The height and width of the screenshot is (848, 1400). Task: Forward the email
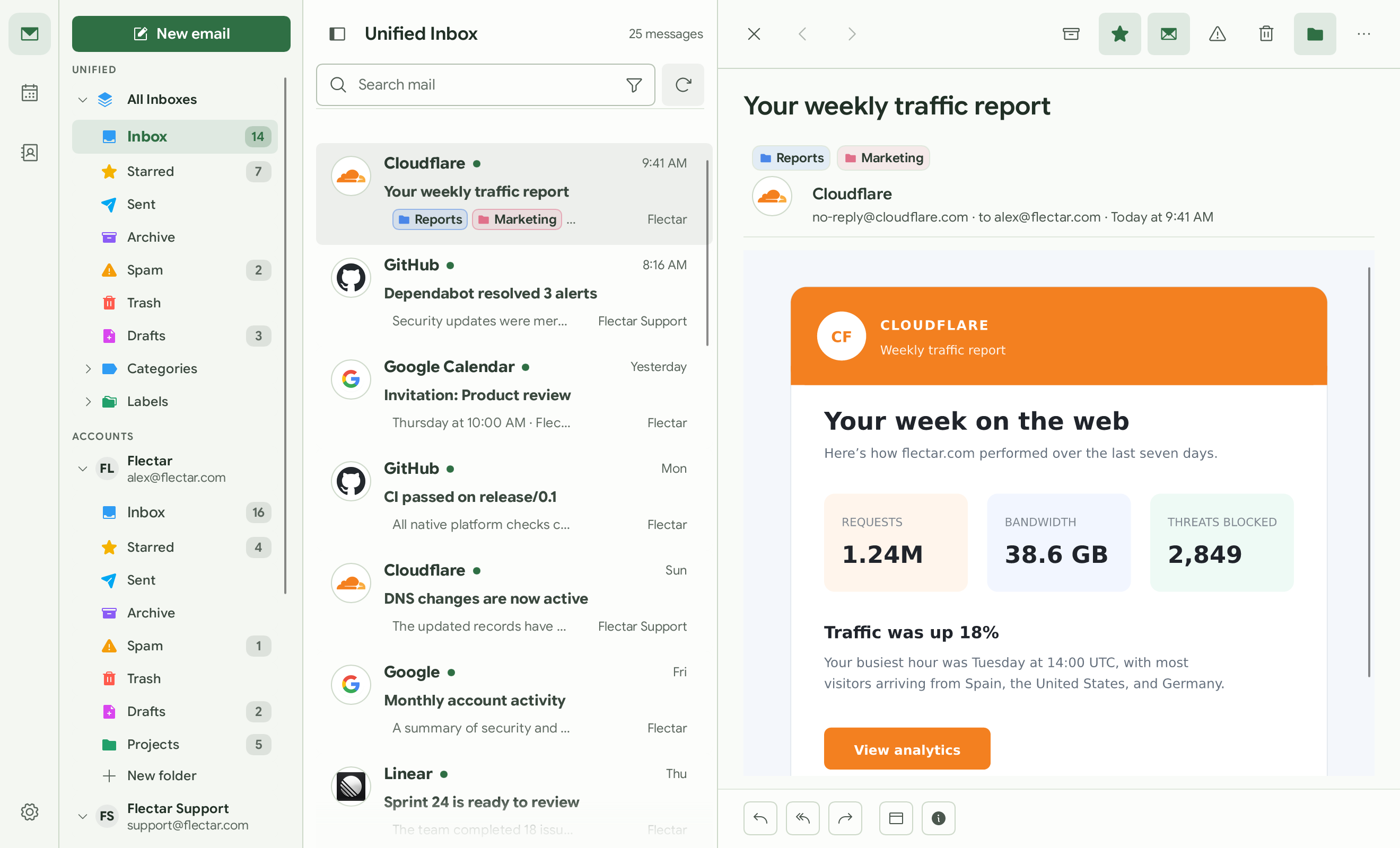(845, 818)
